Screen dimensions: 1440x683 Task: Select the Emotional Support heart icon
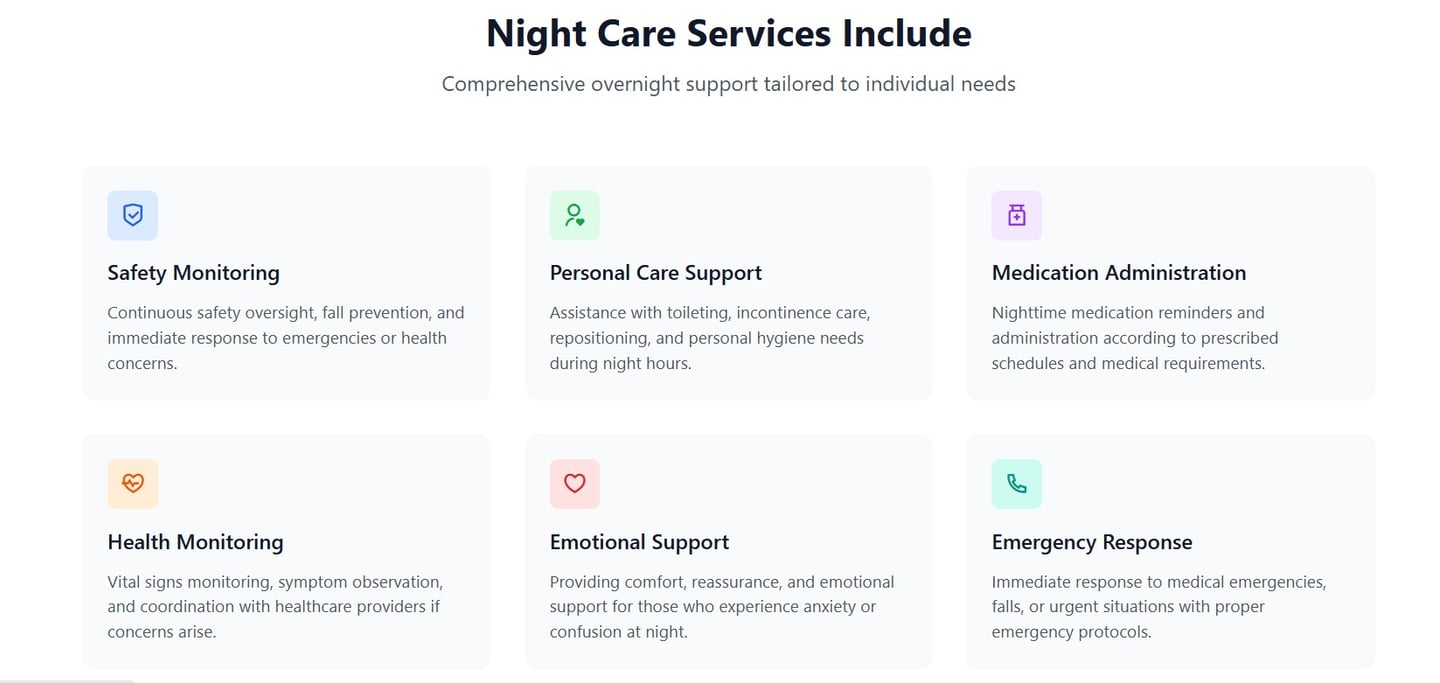pyautogui.click(x=574, y=484)
